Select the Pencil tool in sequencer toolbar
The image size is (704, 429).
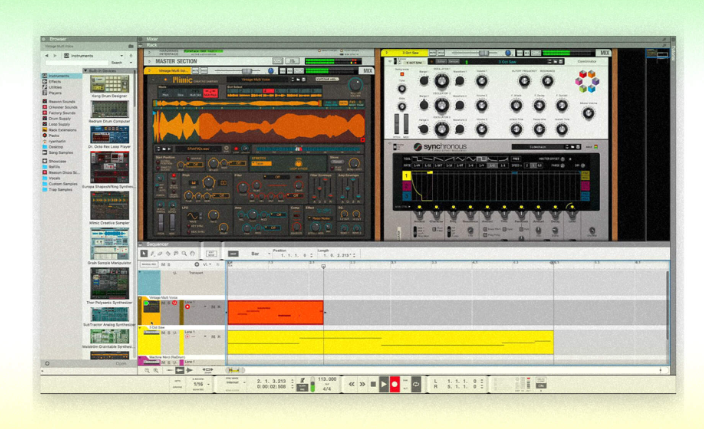point(152,254)
